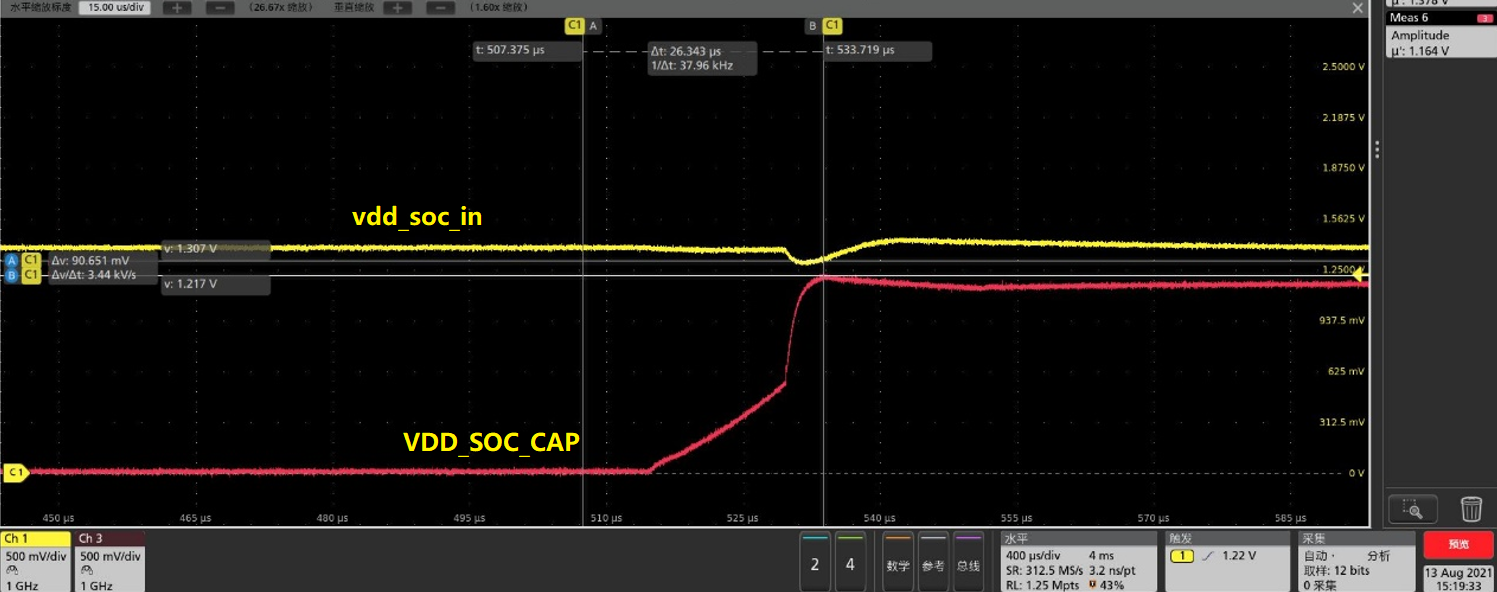The width and height of the screenshot is (1497, 592).
Task: Open the 水平 horizontal settings badge
Action: point(1079,561)
